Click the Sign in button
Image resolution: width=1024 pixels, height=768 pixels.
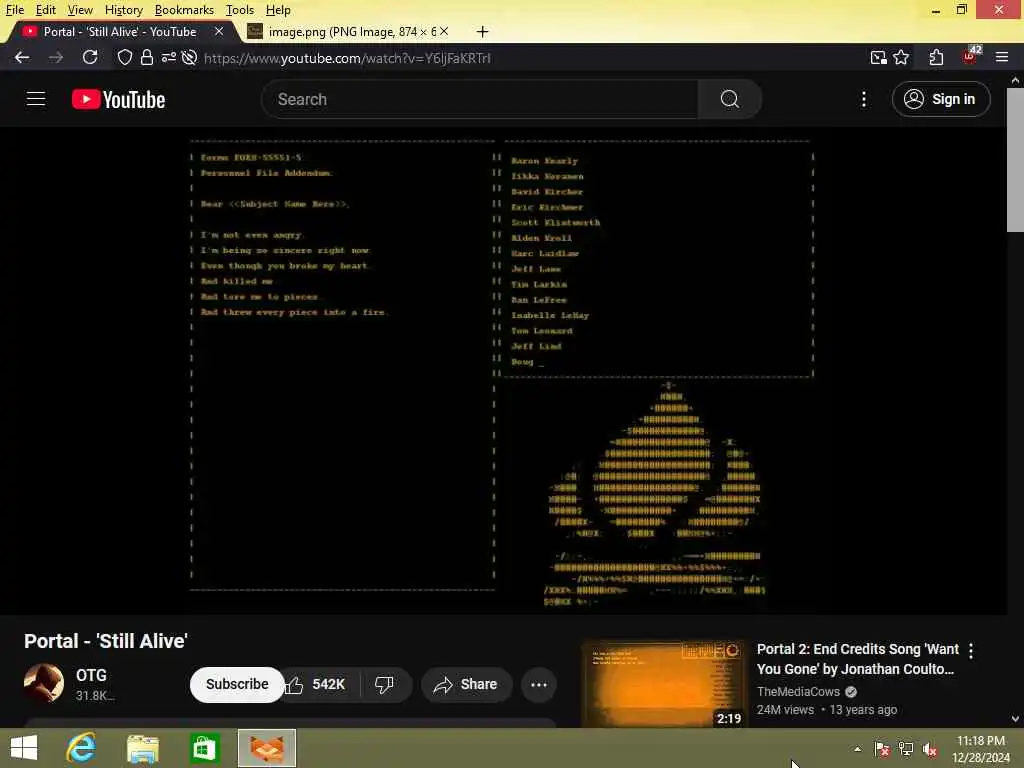coord(941,99)
